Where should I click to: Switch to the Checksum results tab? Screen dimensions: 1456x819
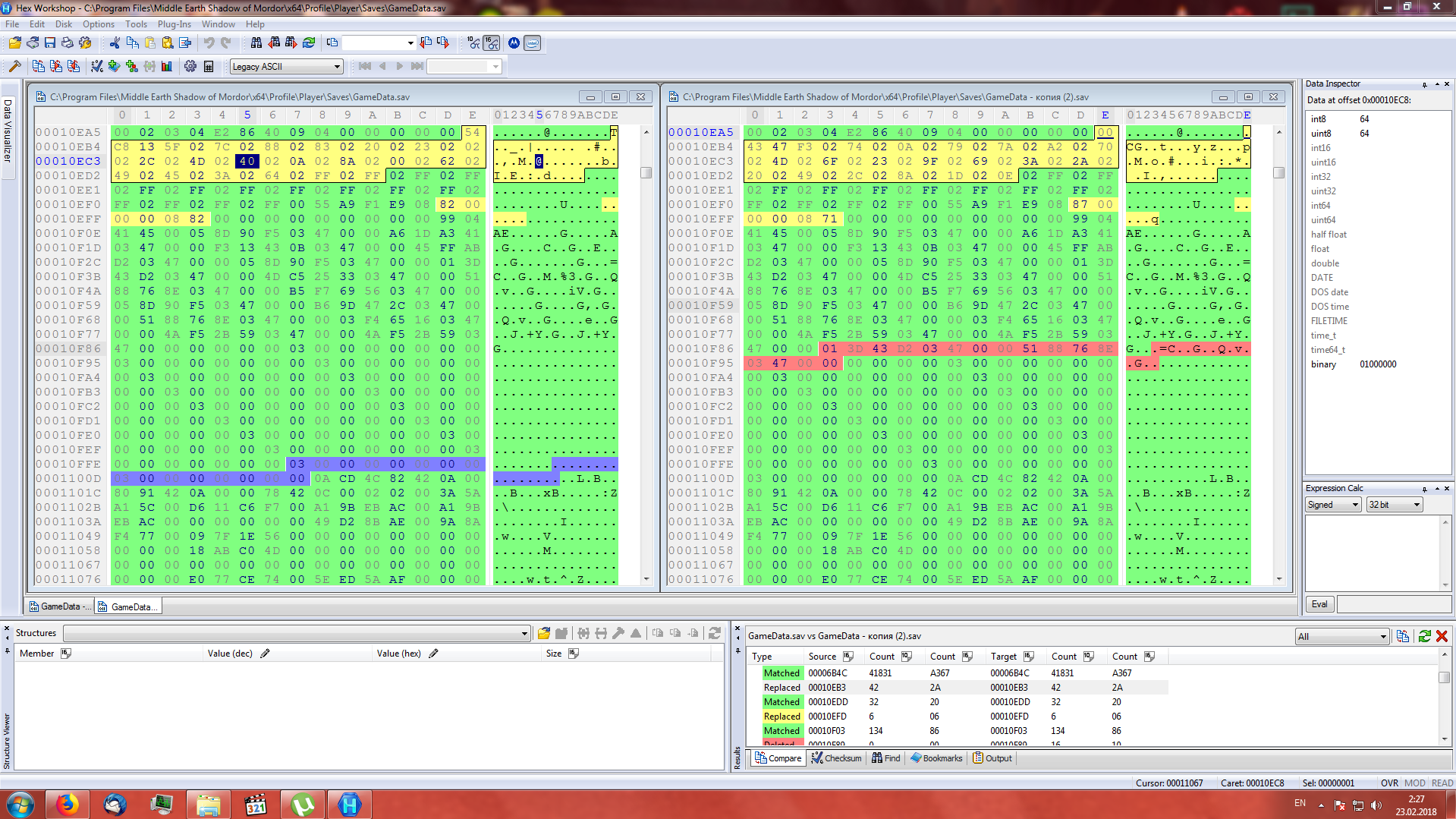837,758
